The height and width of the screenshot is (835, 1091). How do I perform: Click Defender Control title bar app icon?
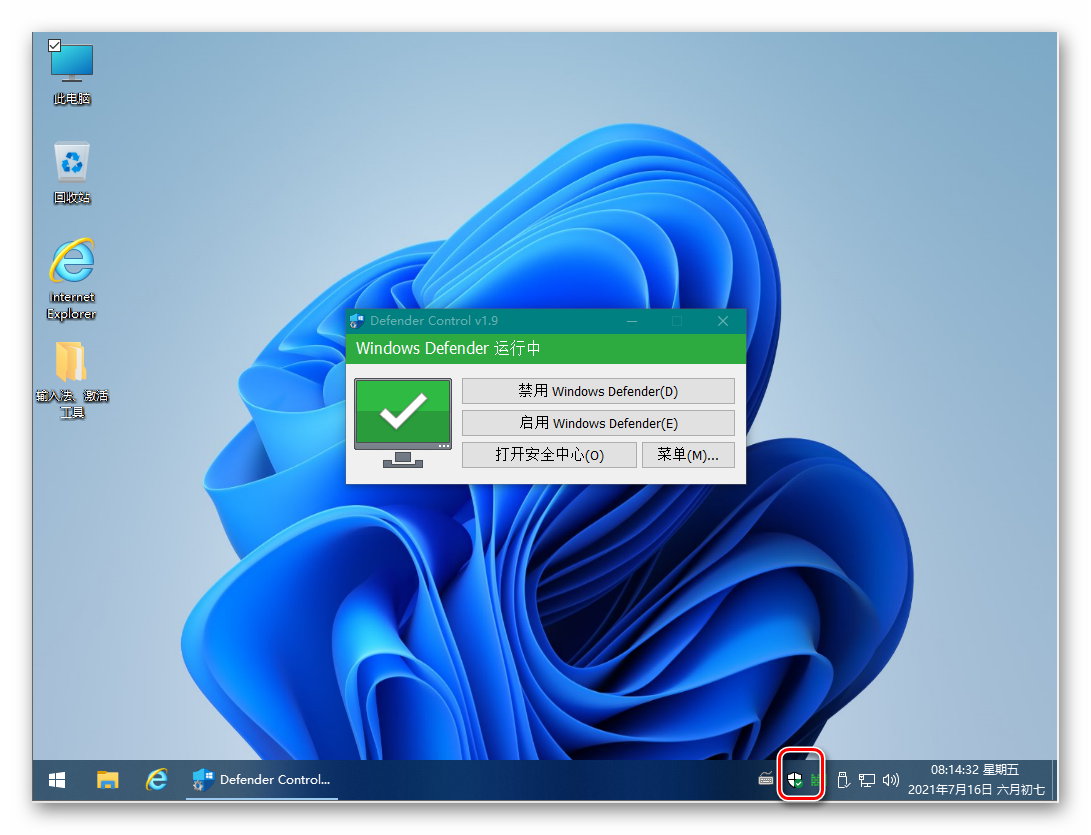tap(357, 321)
